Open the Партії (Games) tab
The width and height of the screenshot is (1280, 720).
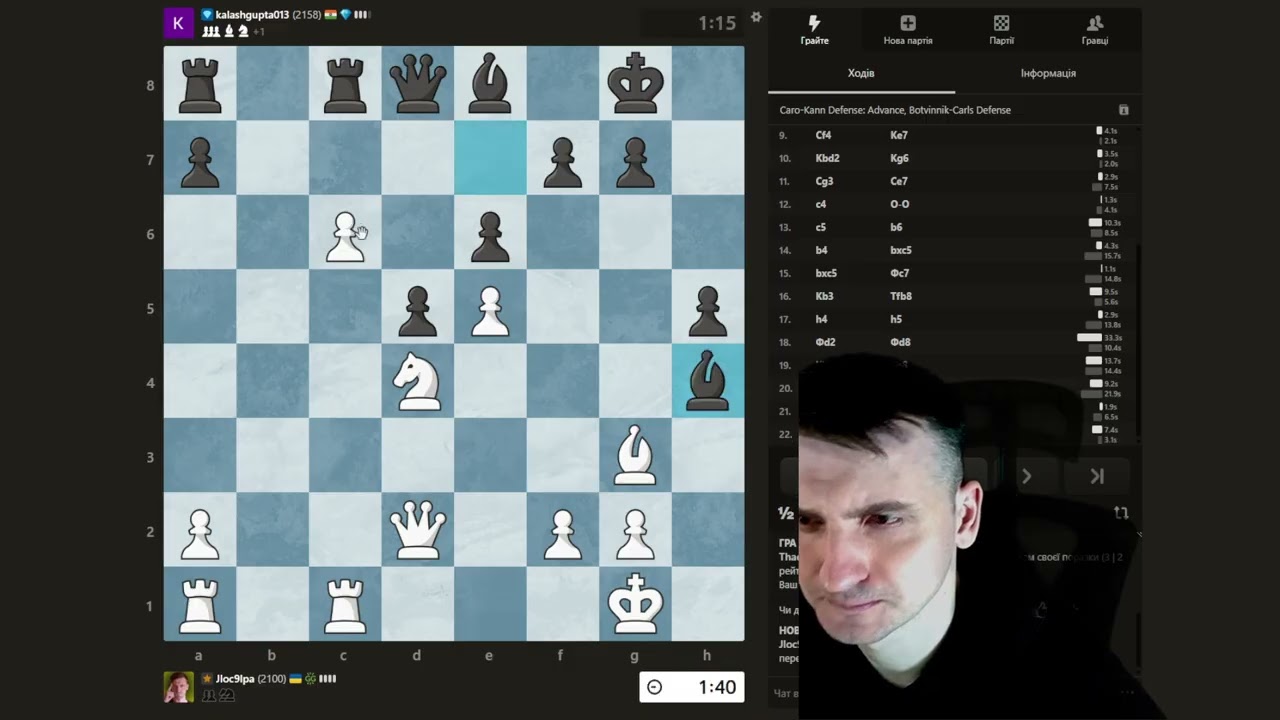coord(1001,30)
